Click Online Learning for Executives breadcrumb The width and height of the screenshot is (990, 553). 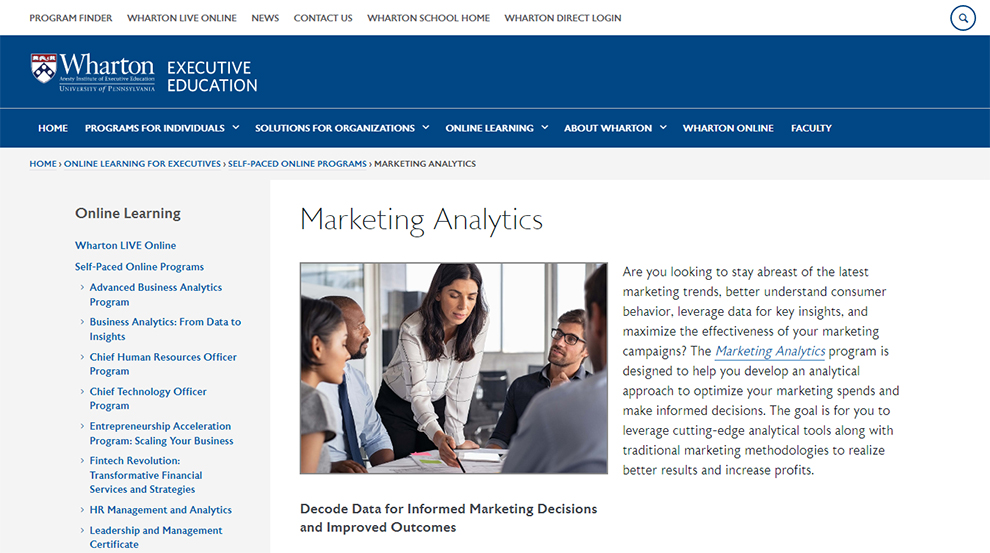click(142, 164)
